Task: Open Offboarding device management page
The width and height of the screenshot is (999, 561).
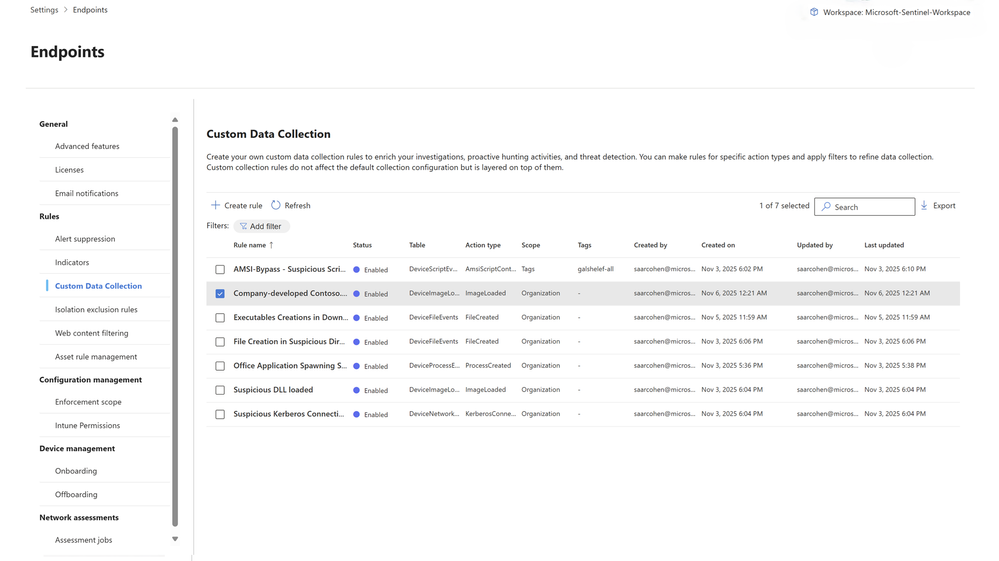Action: (76, 494)
